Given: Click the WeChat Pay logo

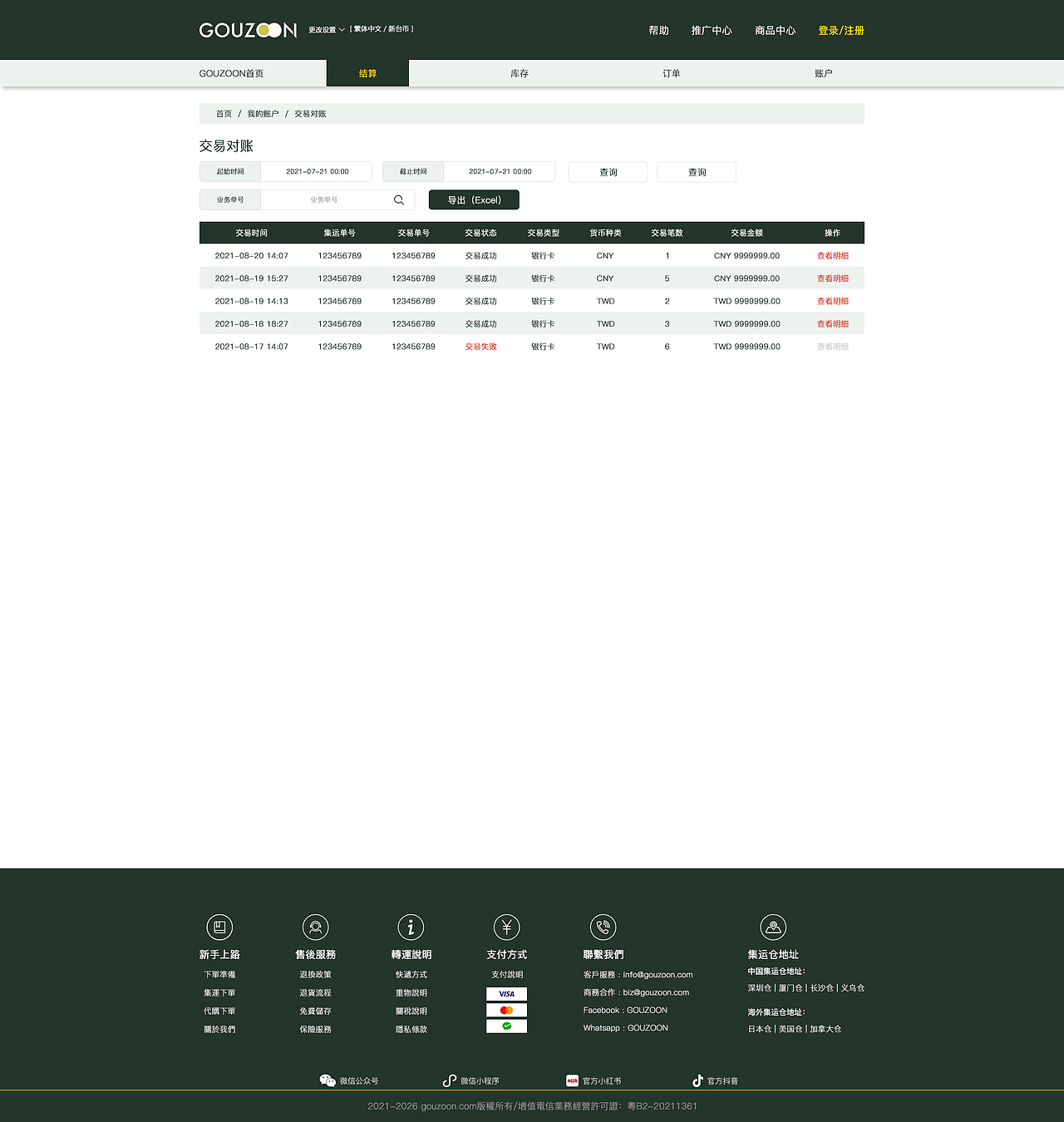Looking at the screenshot, I should 507,1026.
